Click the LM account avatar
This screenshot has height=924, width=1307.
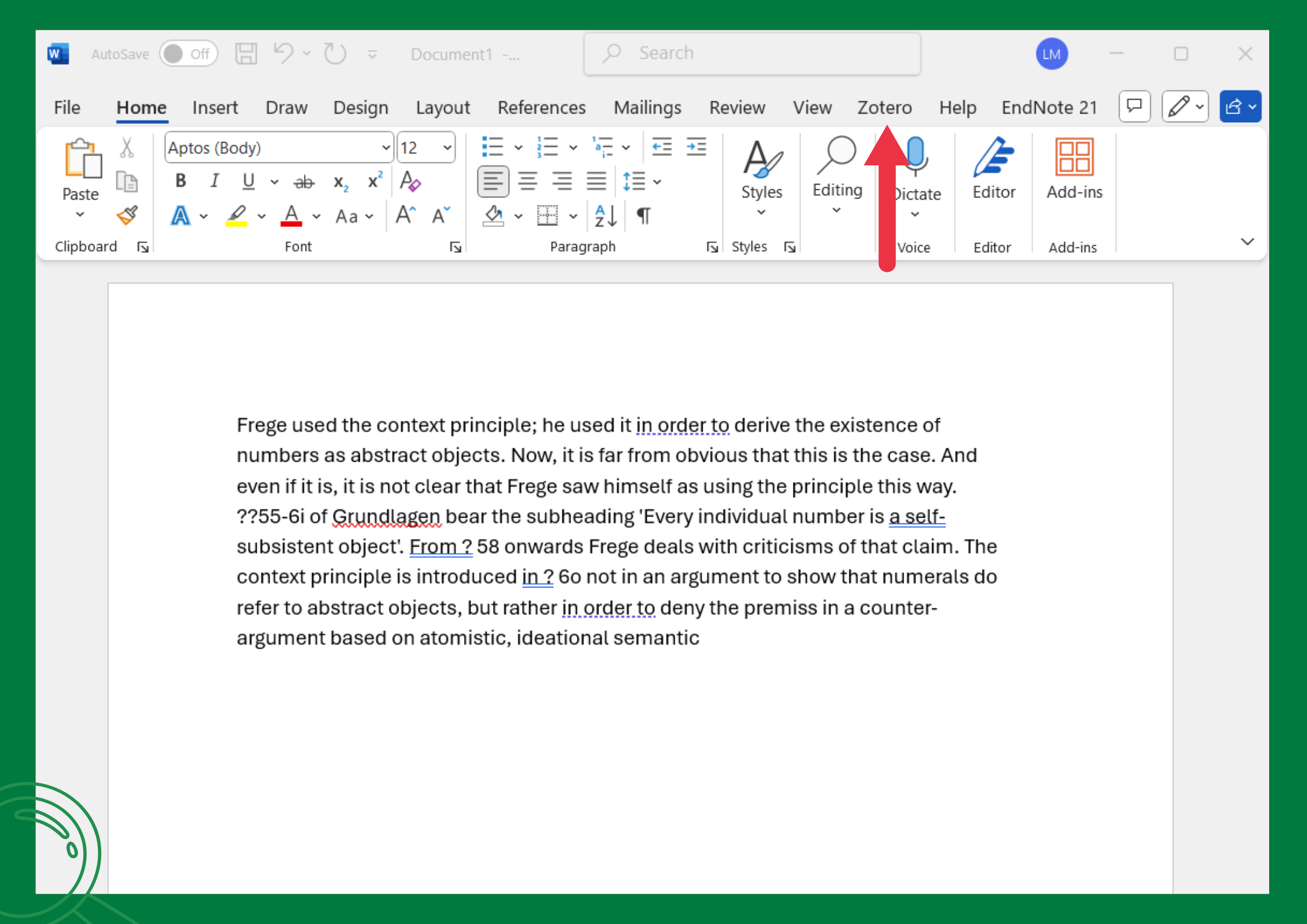coord(1051,54)
